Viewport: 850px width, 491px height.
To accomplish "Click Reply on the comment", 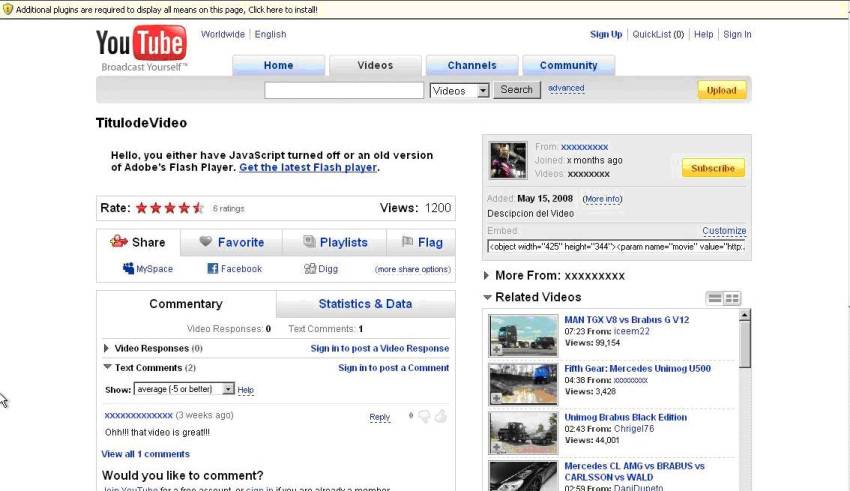I will 379,417.
